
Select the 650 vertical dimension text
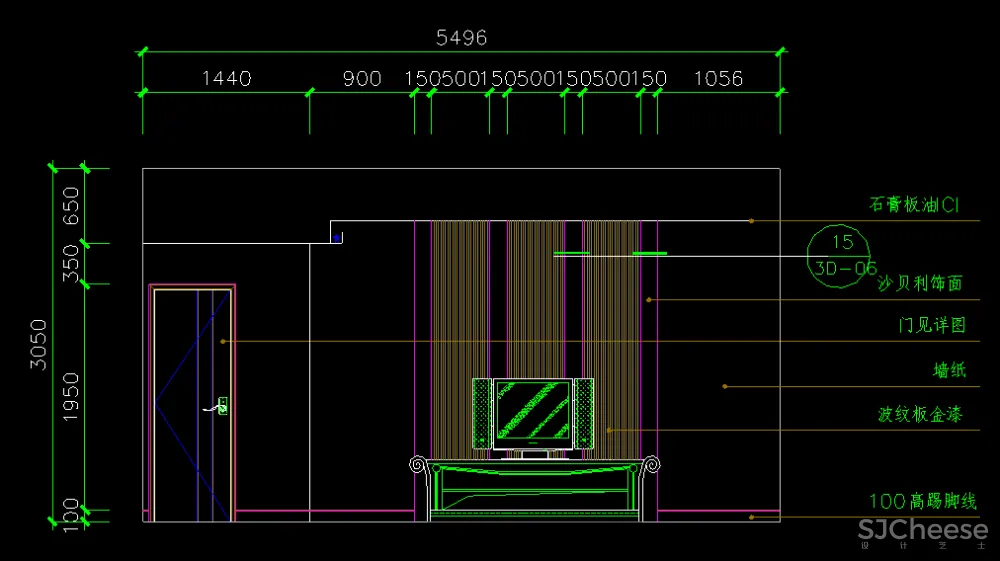[71, 206]
